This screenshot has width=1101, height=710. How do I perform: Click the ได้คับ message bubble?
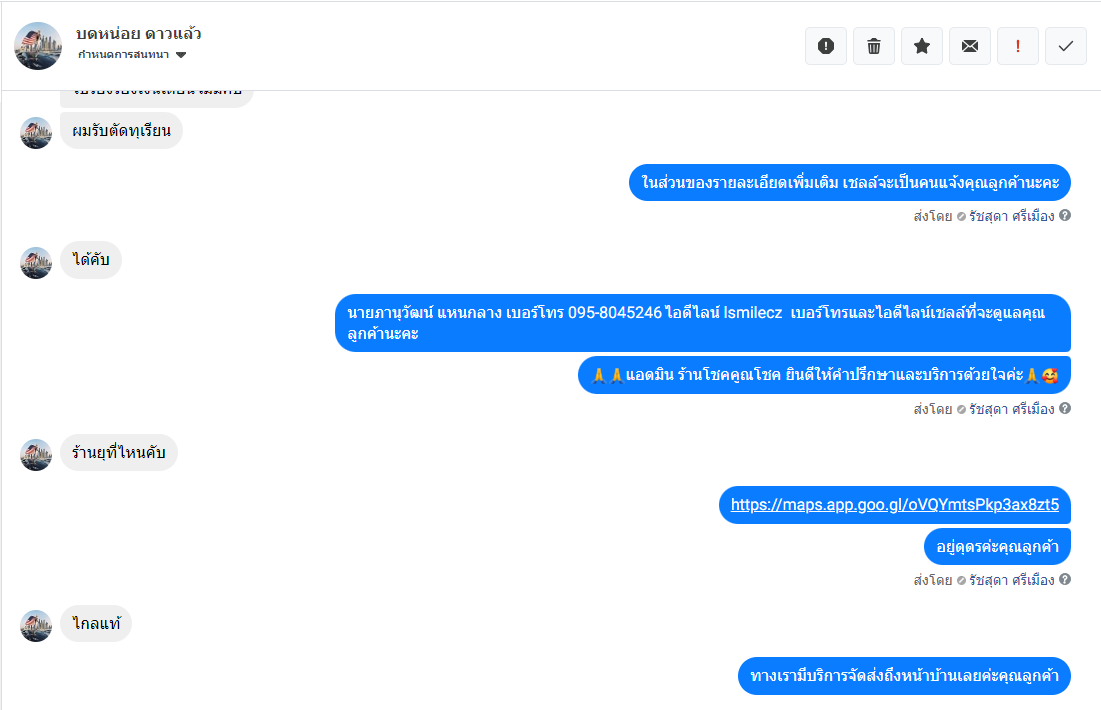click(91, 261)
